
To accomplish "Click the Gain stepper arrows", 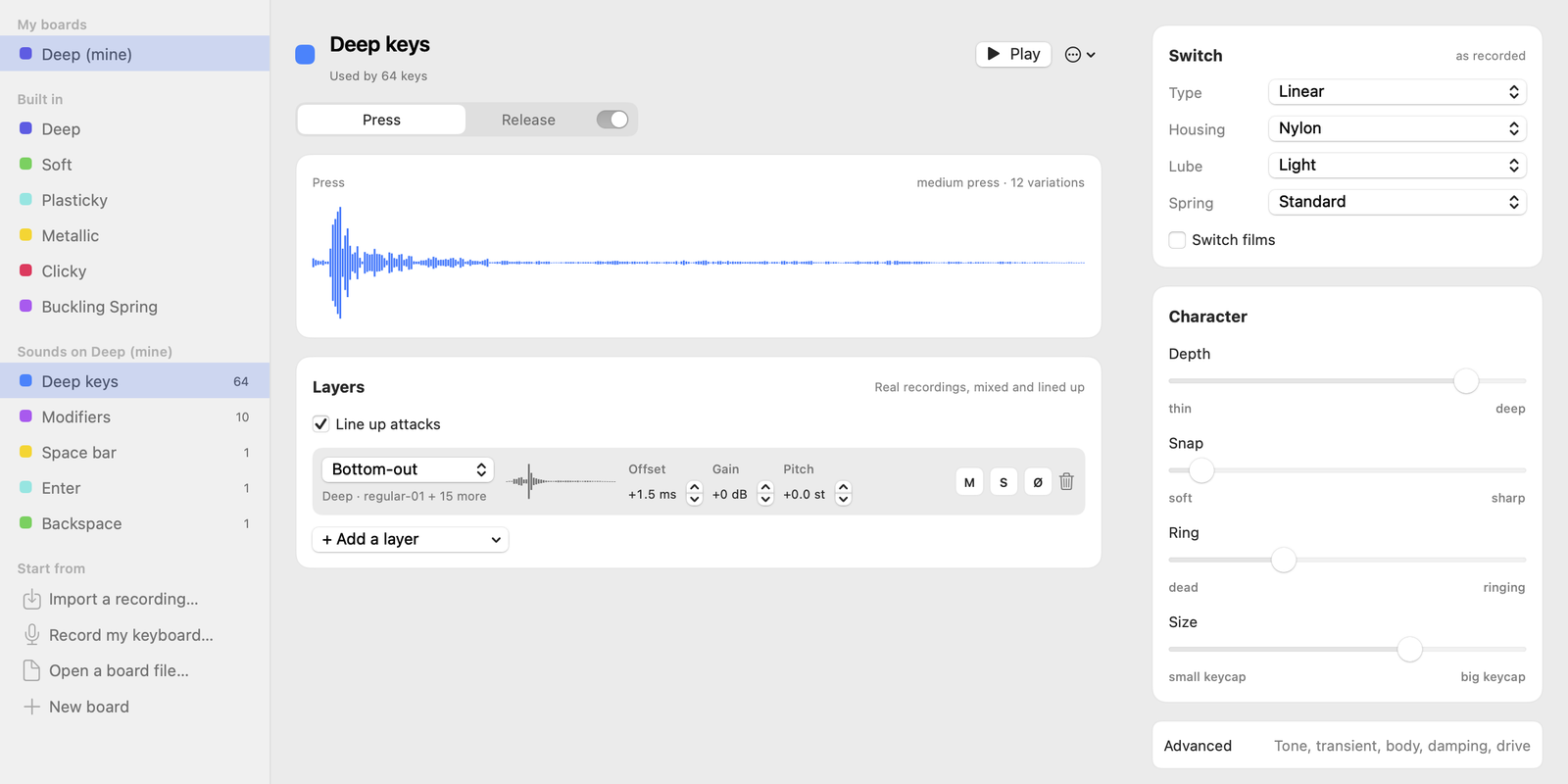I will [766, 493].
